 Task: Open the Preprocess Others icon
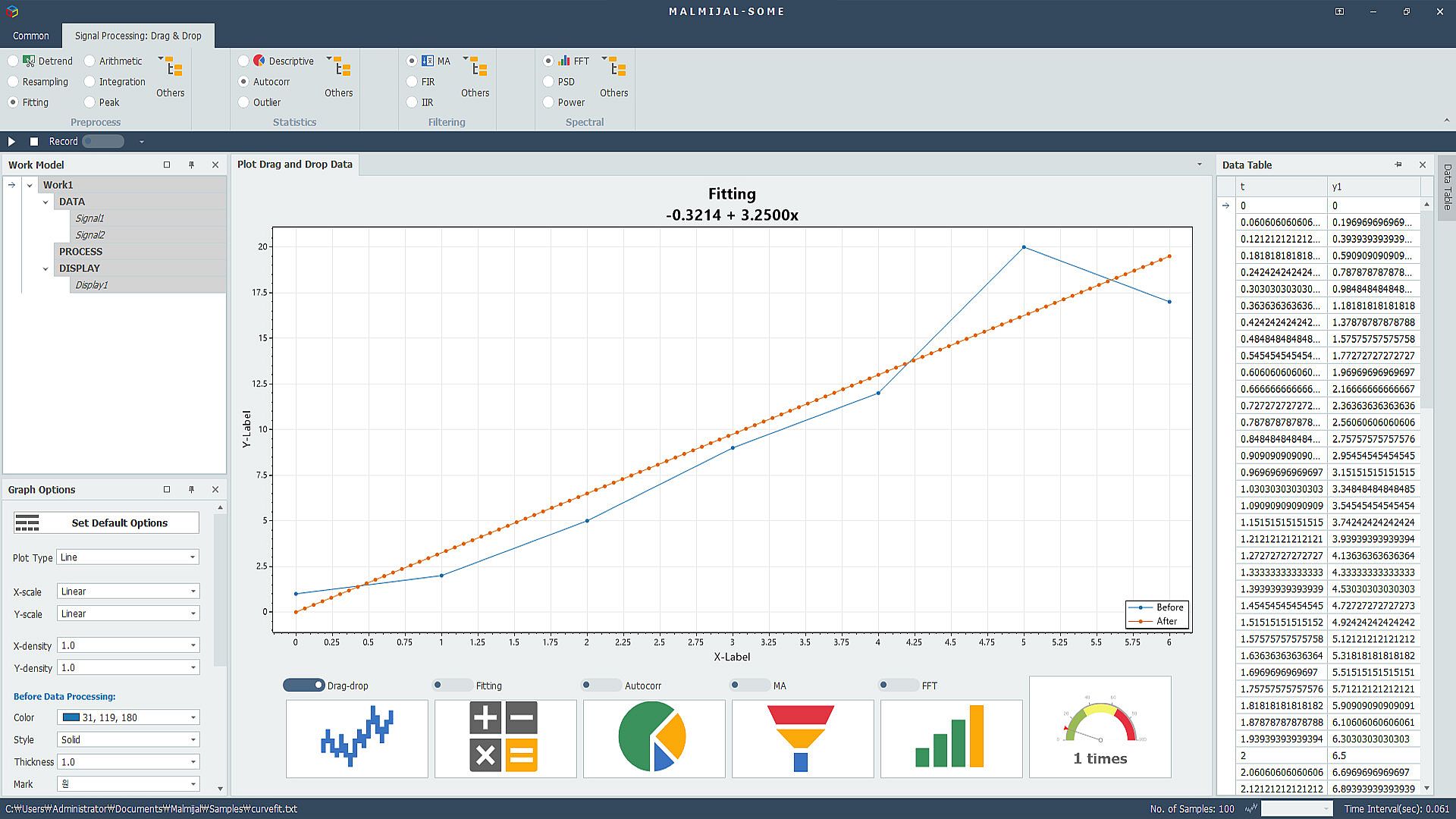(x=173, y=68)
